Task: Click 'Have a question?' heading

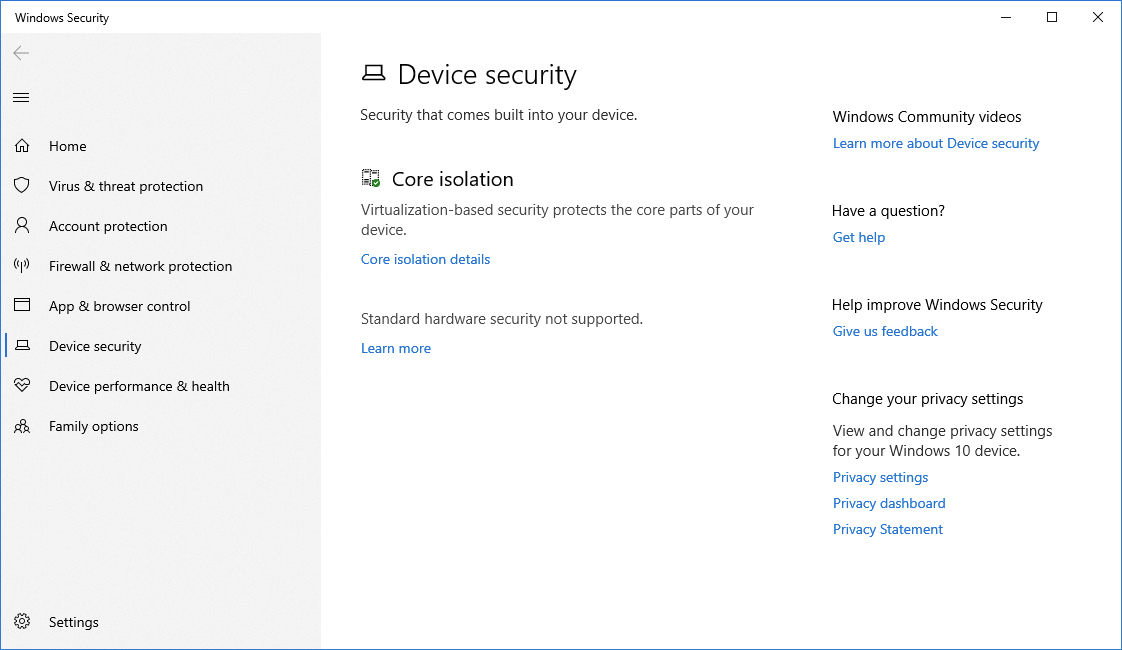Action: tap(888, 210)
